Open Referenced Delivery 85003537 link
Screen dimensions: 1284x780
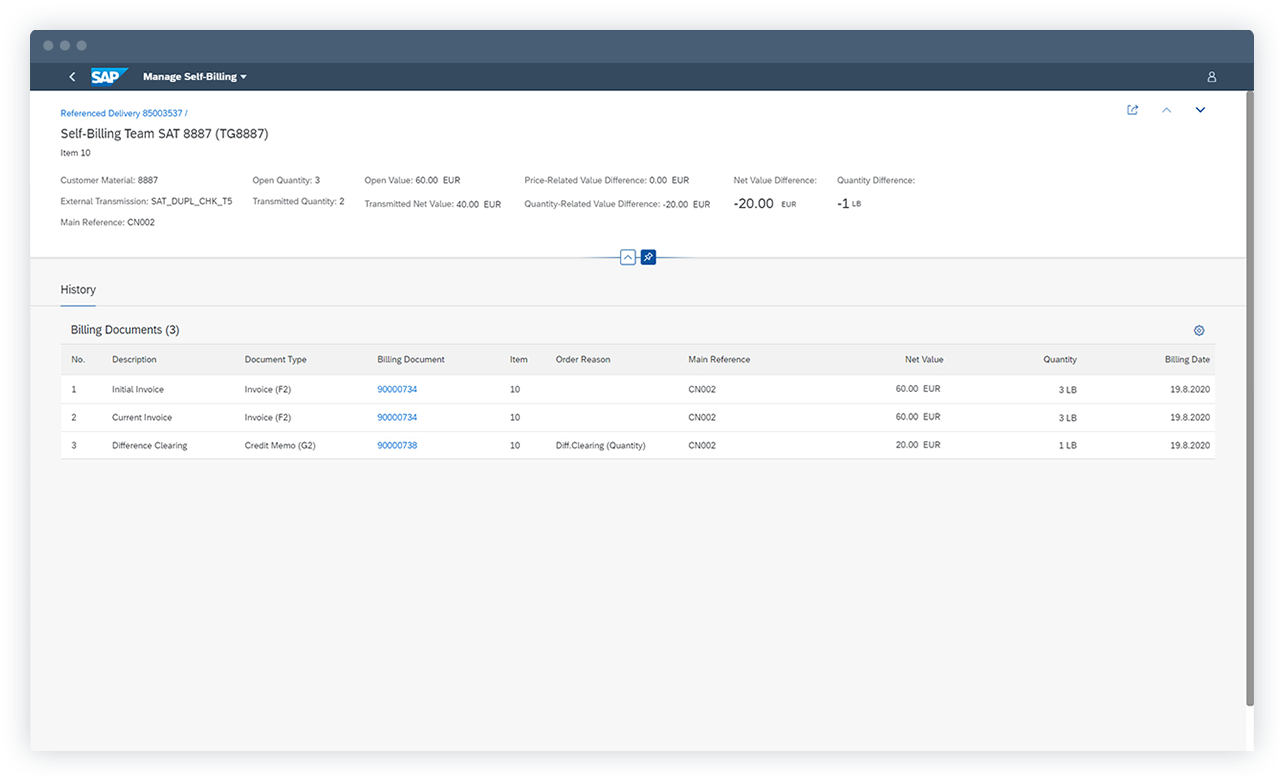point(122,113)
